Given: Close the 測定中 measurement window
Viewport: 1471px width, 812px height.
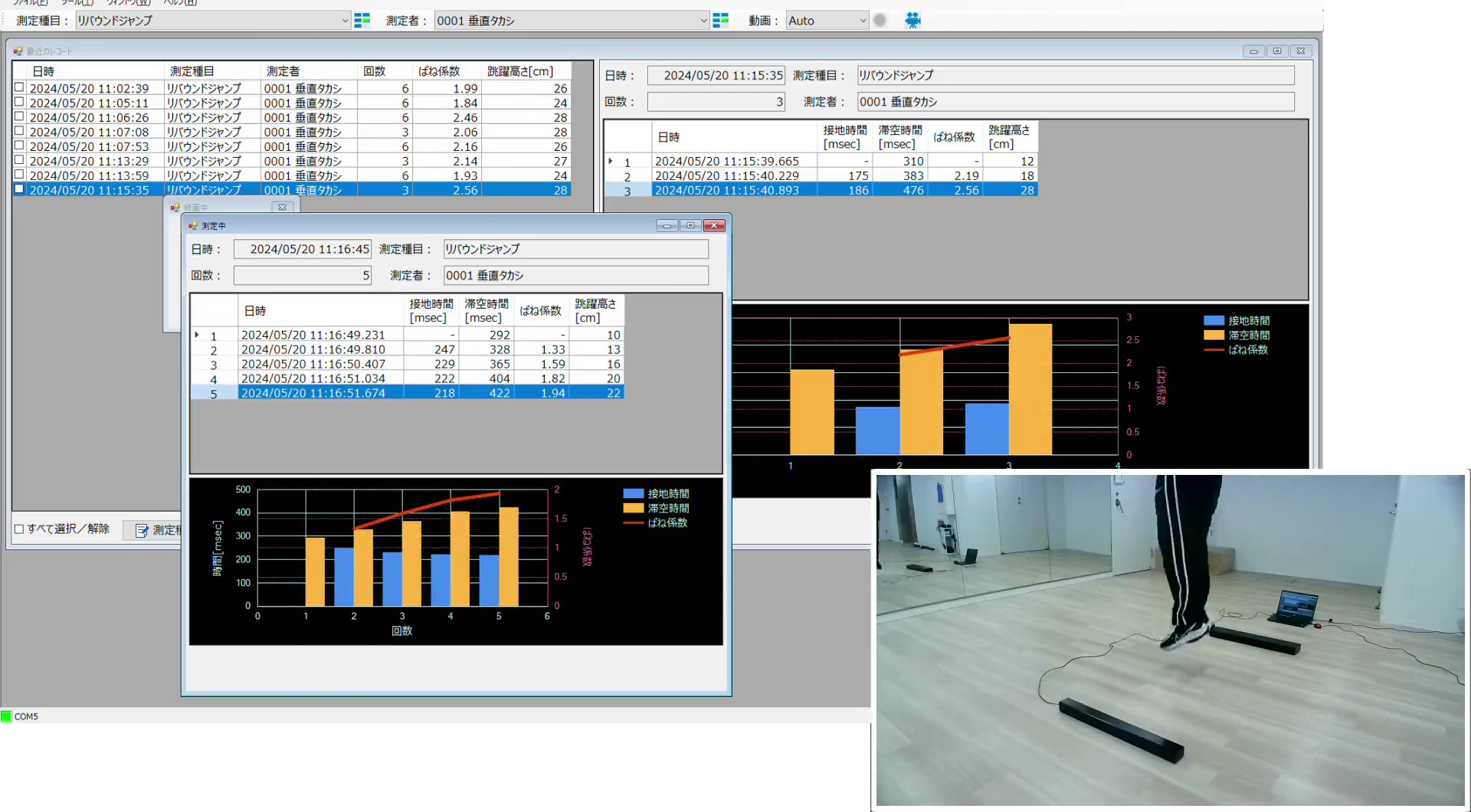Looking at the screenshot, I should 714,225.
